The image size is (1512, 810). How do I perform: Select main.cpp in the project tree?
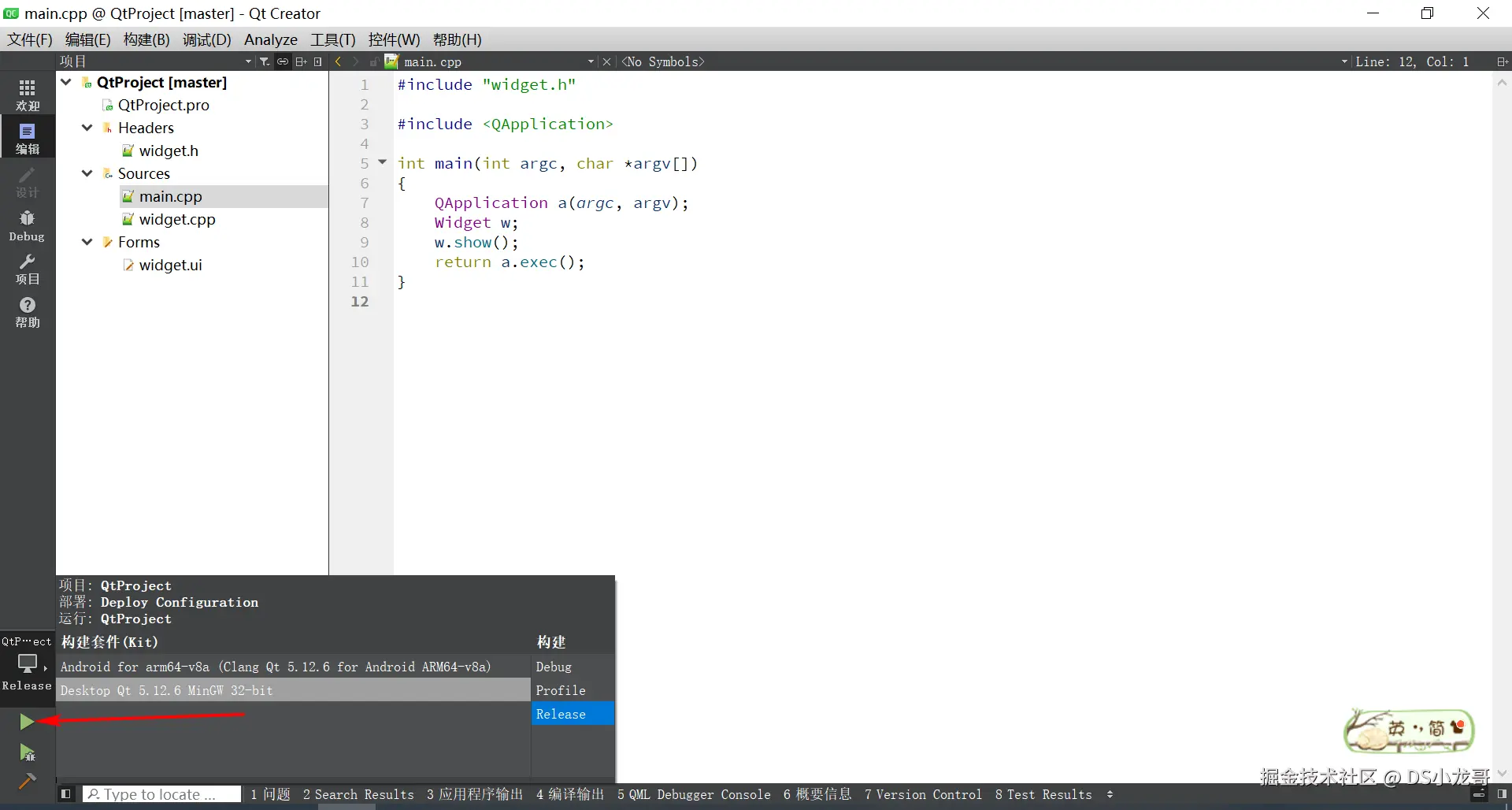tap(171, 196)
